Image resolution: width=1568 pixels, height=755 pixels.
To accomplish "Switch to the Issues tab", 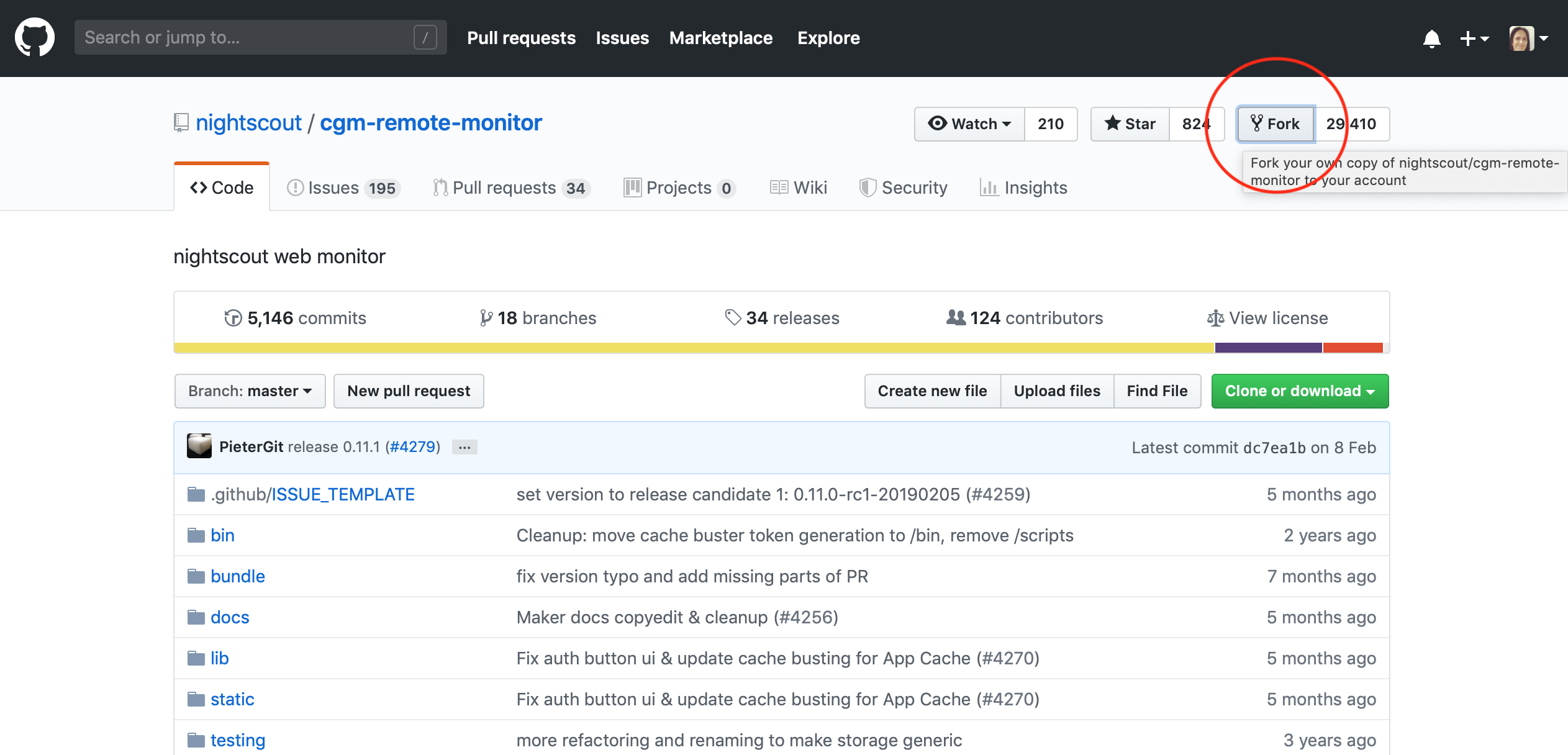I will pyautogui.click(x=343, y=188).
